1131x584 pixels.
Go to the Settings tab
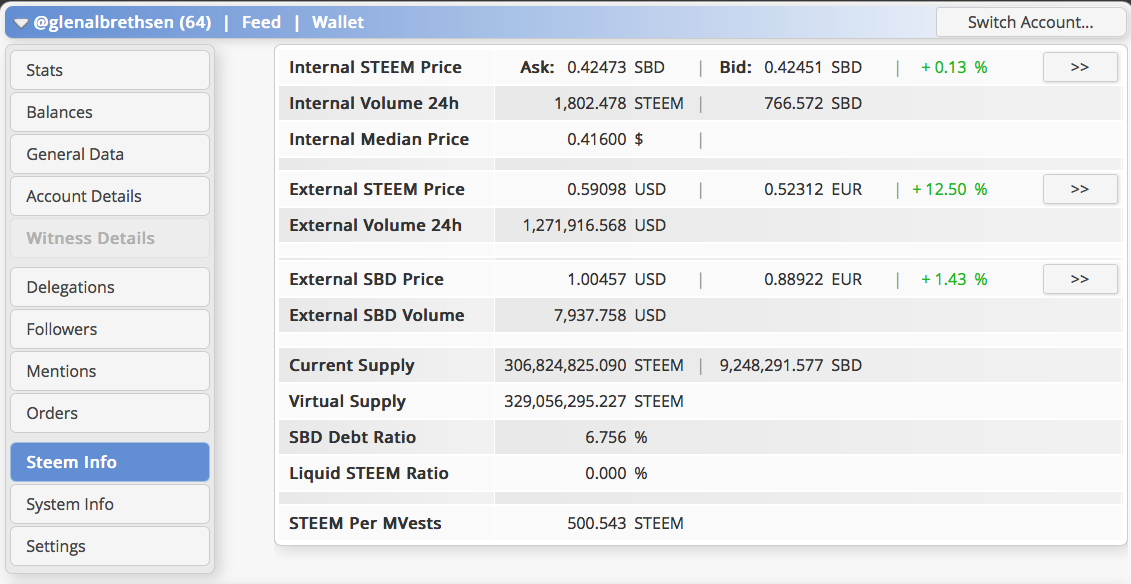[110, 546]
